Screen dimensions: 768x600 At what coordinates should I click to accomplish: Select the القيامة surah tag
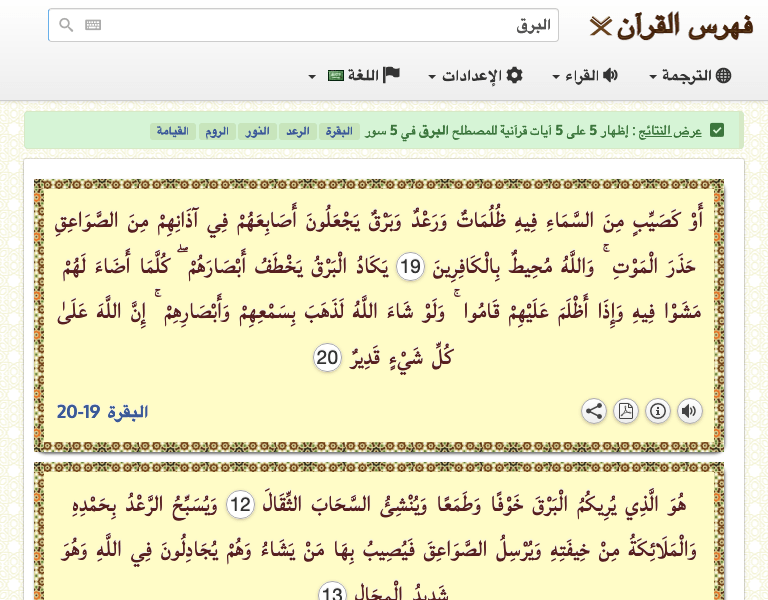pyautogui.click(x=172, y=131)
